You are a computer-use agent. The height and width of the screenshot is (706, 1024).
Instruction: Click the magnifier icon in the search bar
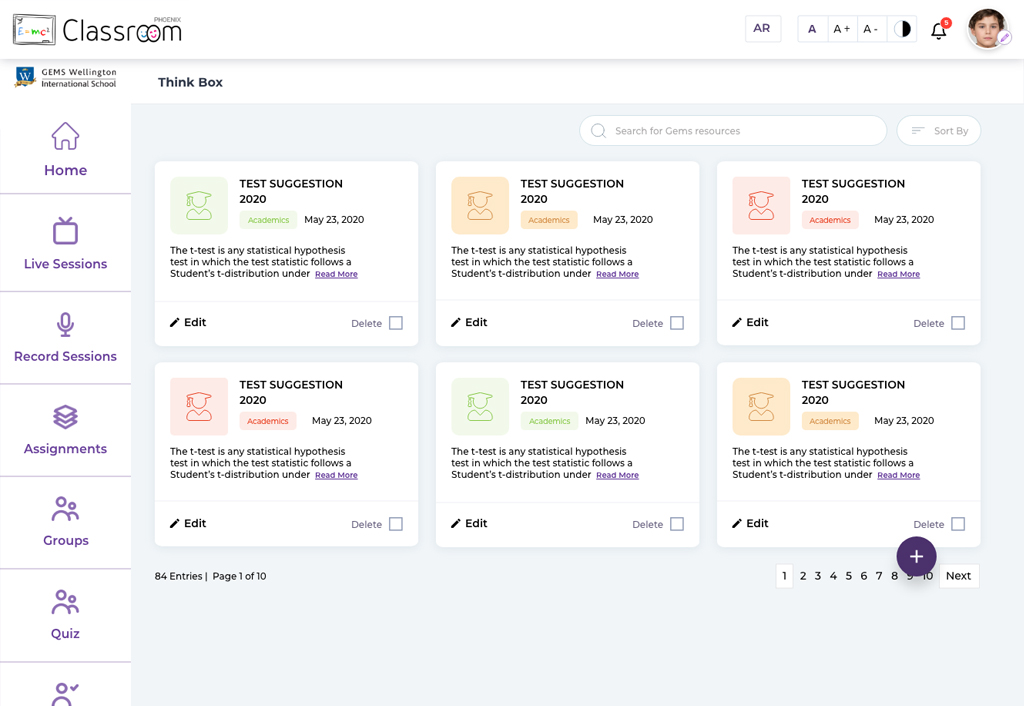coord(598,131)
